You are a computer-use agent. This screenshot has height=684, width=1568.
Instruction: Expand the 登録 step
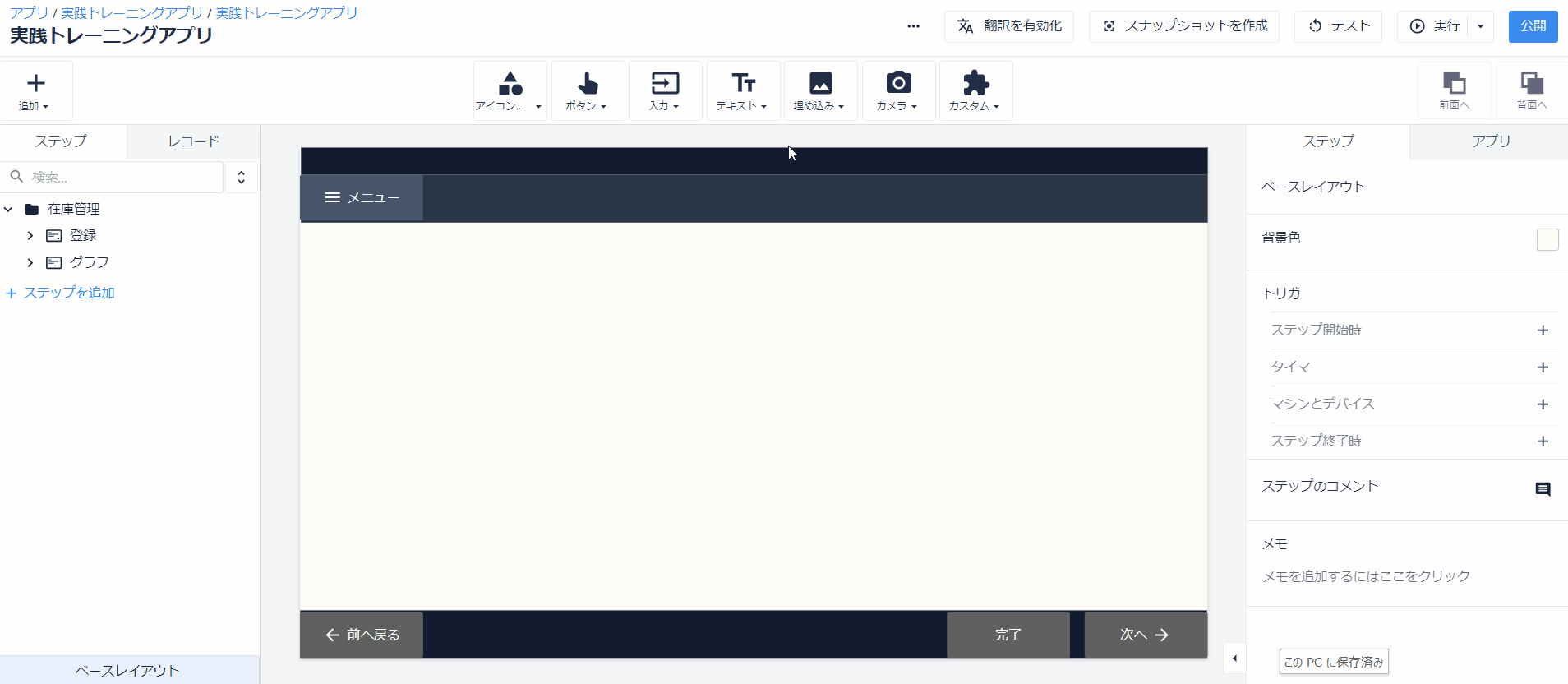30,236
